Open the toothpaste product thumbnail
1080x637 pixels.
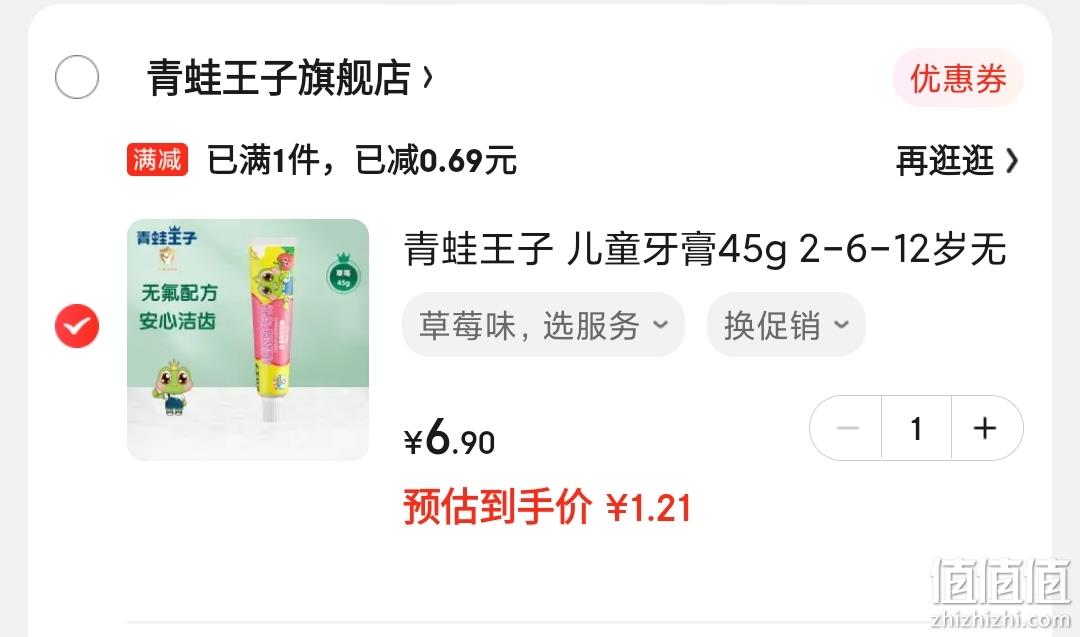[248, 340]
